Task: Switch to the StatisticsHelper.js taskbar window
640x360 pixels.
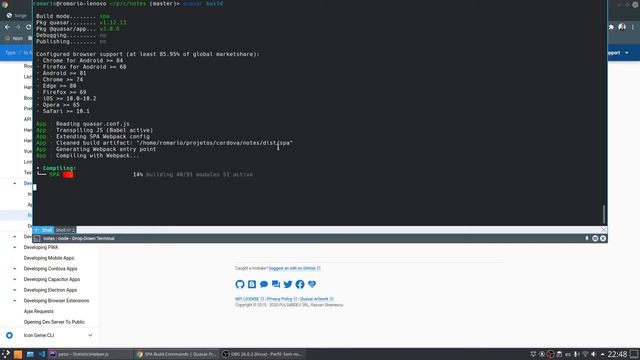Action: coord(90,354)
